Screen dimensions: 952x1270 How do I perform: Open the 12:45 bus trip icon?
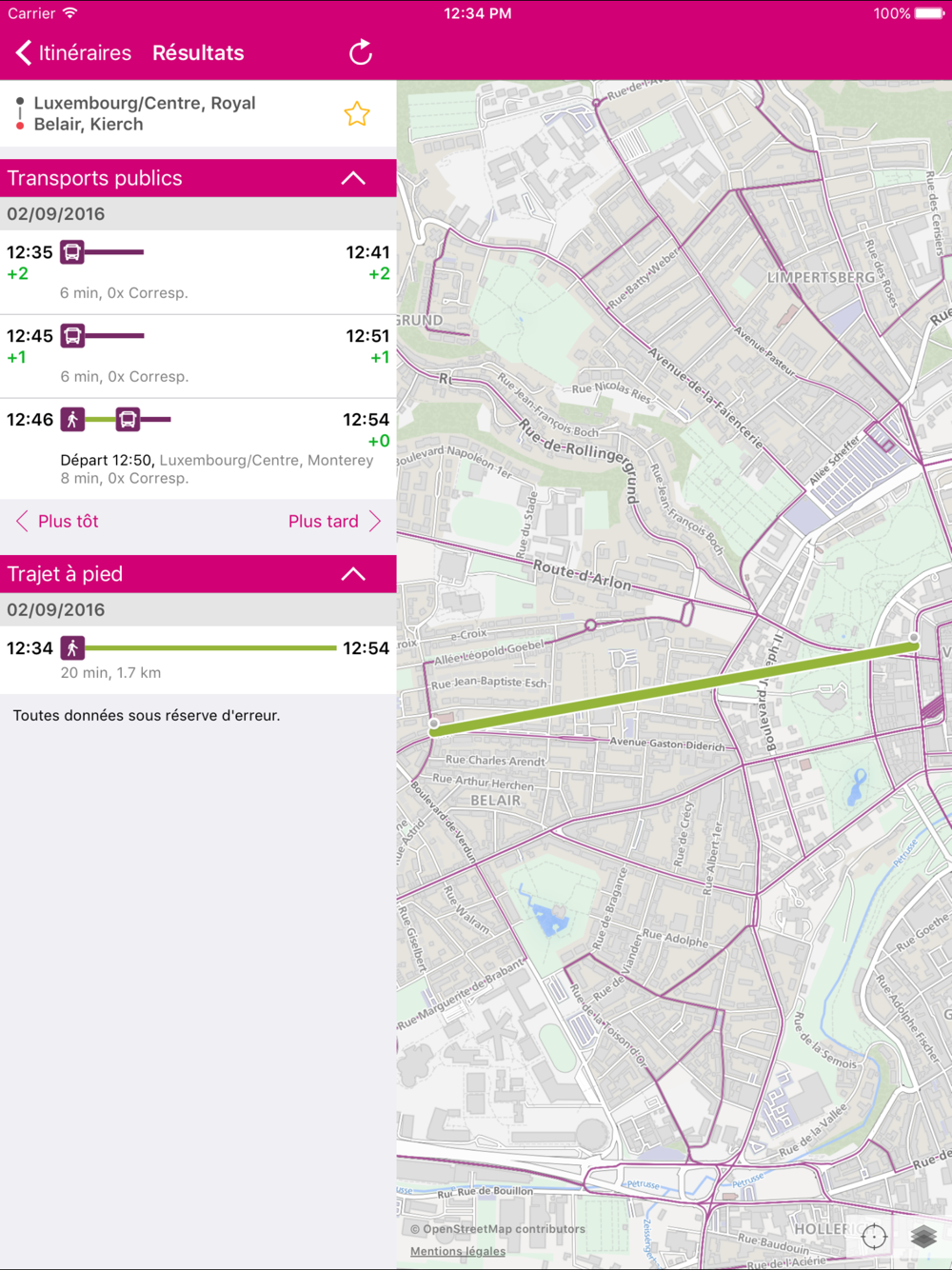click(72, 336)
